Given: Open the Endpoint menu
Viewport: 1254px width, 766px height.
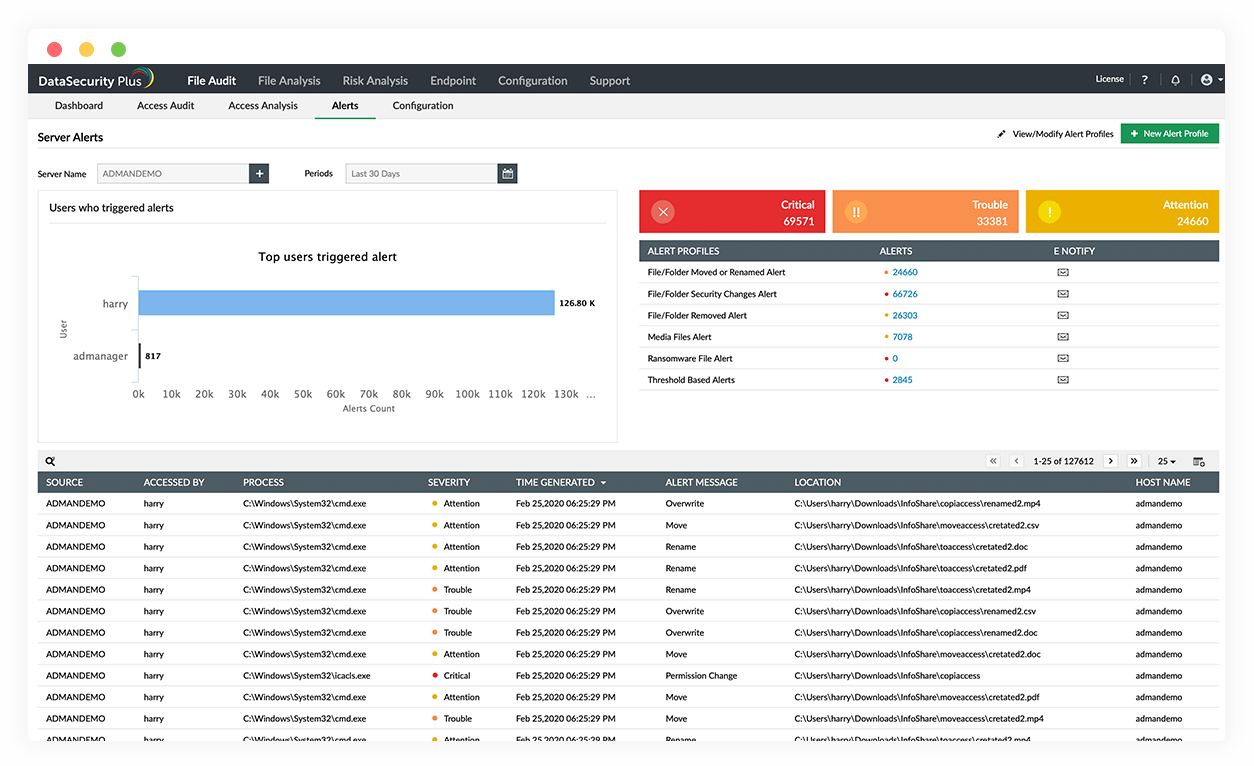Looking at the screenshot, I should click(x=453, y=81).
